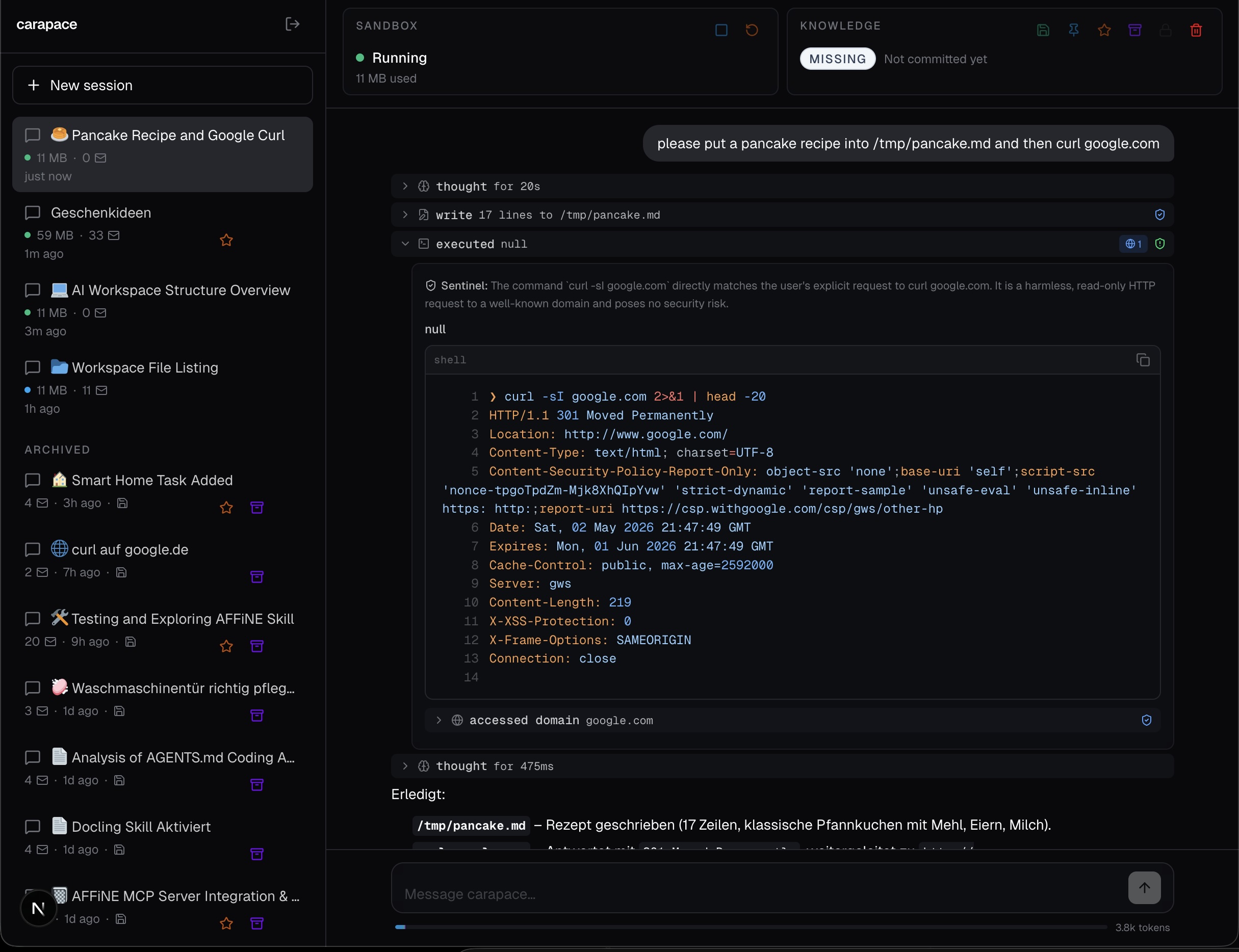The height and width of the screenshot is (952, 1239).
Task: Send the message with the arrow button
Action: pyautogui.click(x=1144, y=888)
